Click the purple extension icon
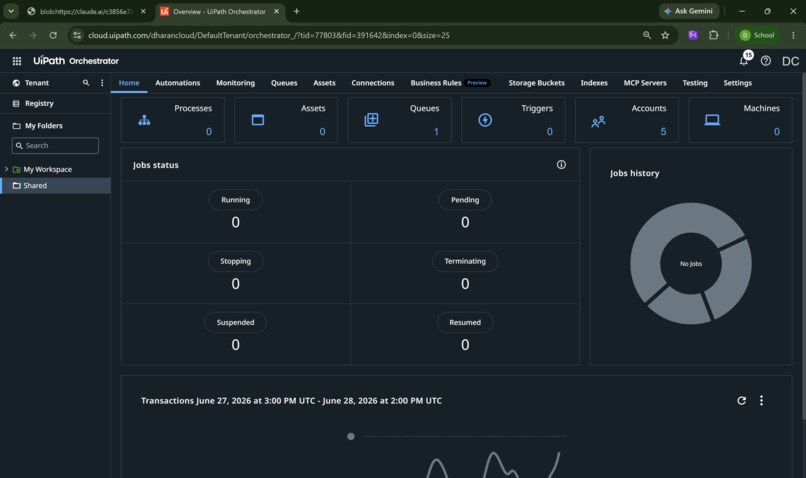 point(693,35)
